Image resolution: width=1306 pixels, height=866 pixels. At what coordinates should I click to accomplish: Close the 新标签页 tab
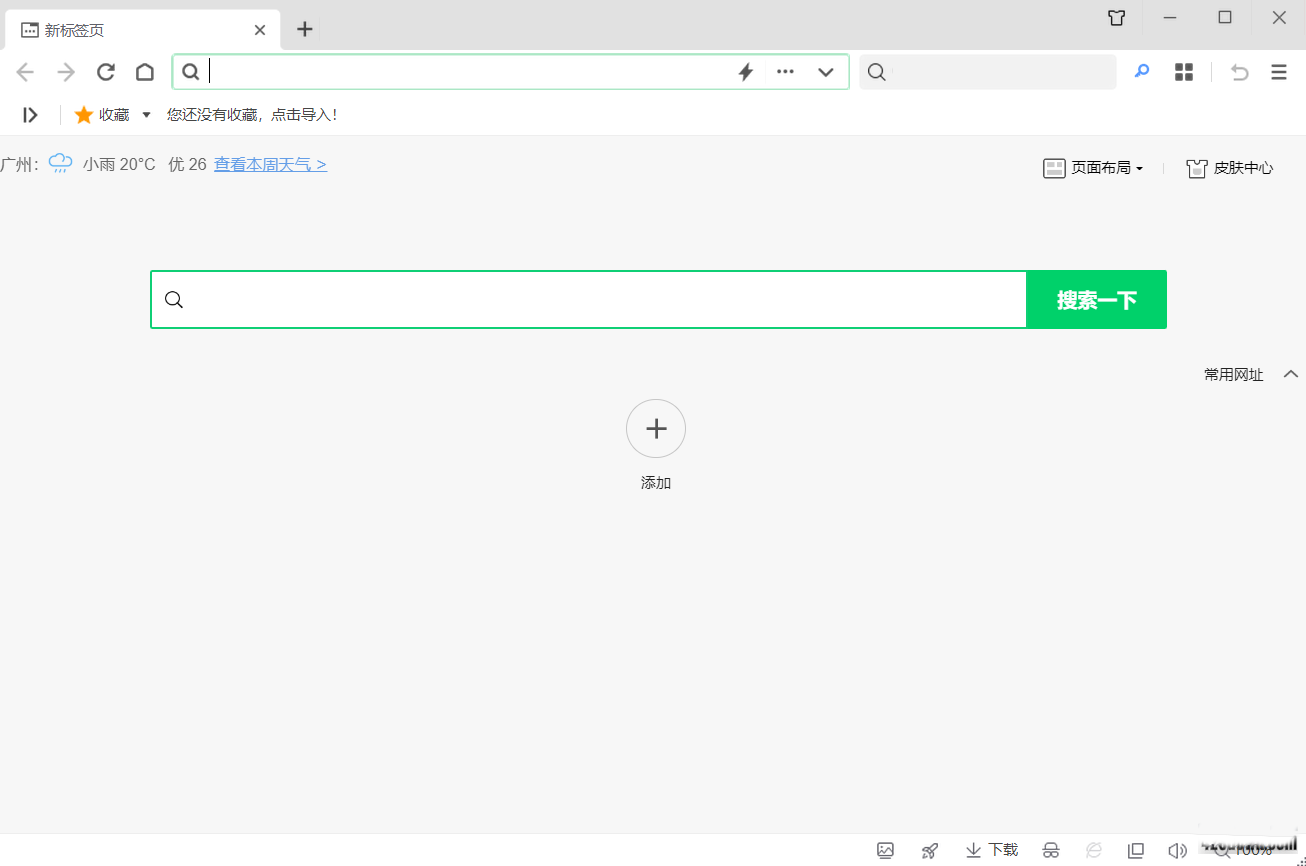(x=260, y=30)
